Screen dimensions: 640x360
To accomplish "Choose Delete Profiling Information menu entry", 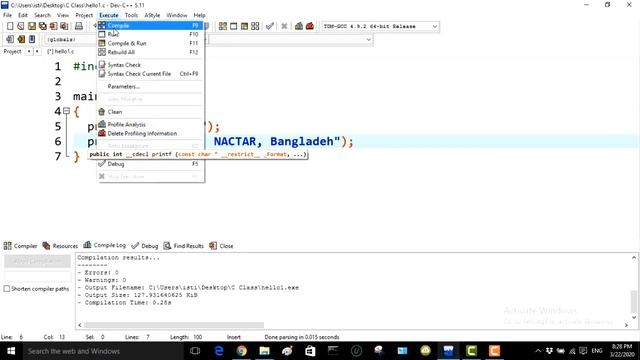I will [150, 133].
